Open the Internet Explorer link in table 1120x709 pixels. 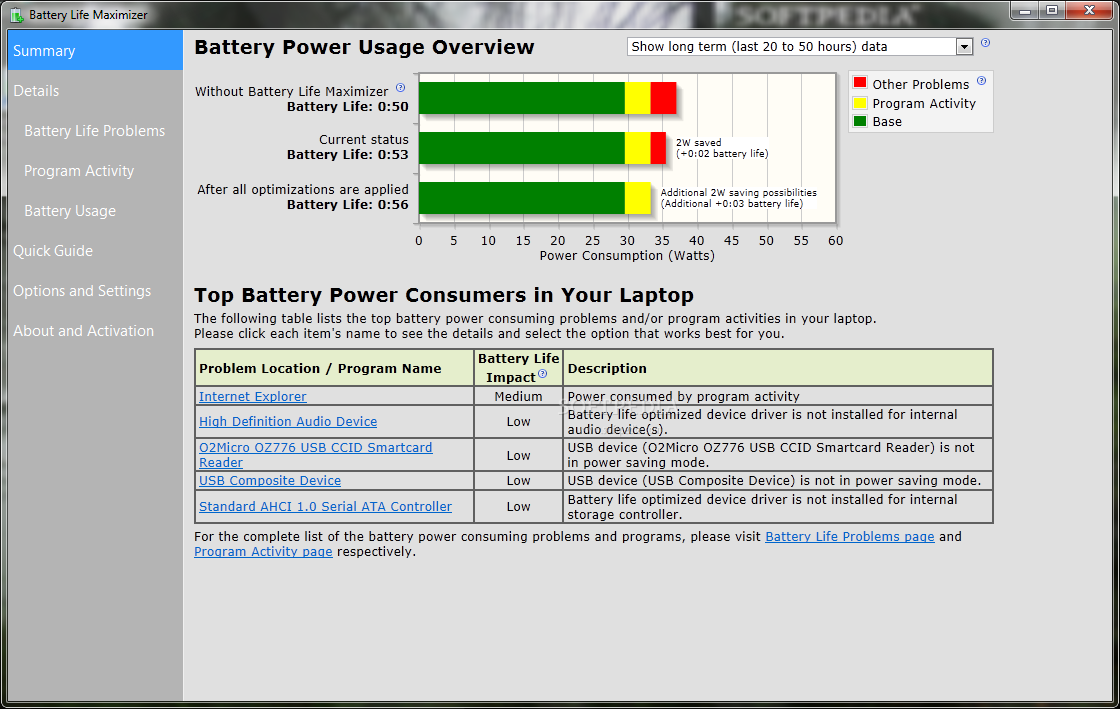(x=253, y=396)
